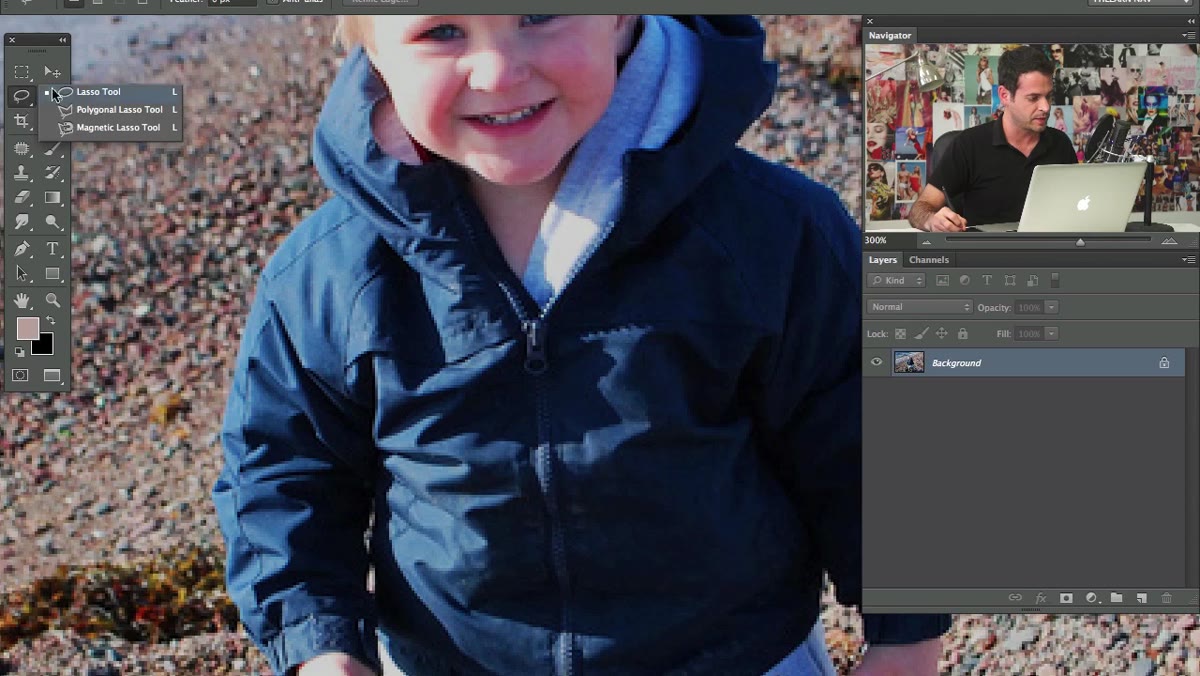Select the Rectangle shape tool
1200x676 pixels.
click(x=52, y=274)
